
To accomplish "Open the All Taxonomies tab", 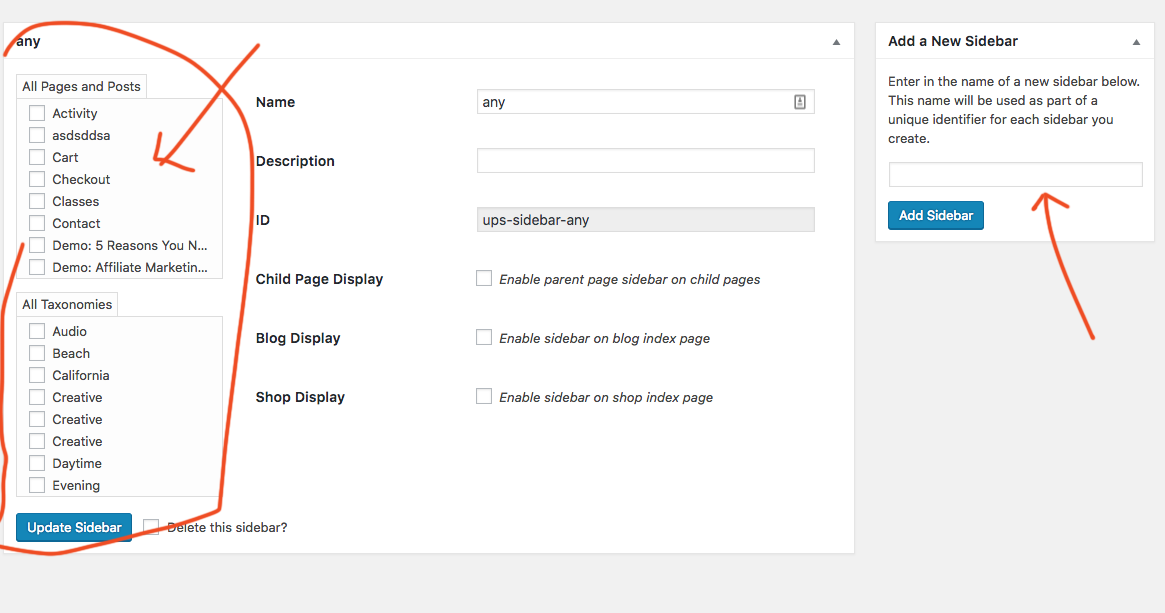I will 67,305.
